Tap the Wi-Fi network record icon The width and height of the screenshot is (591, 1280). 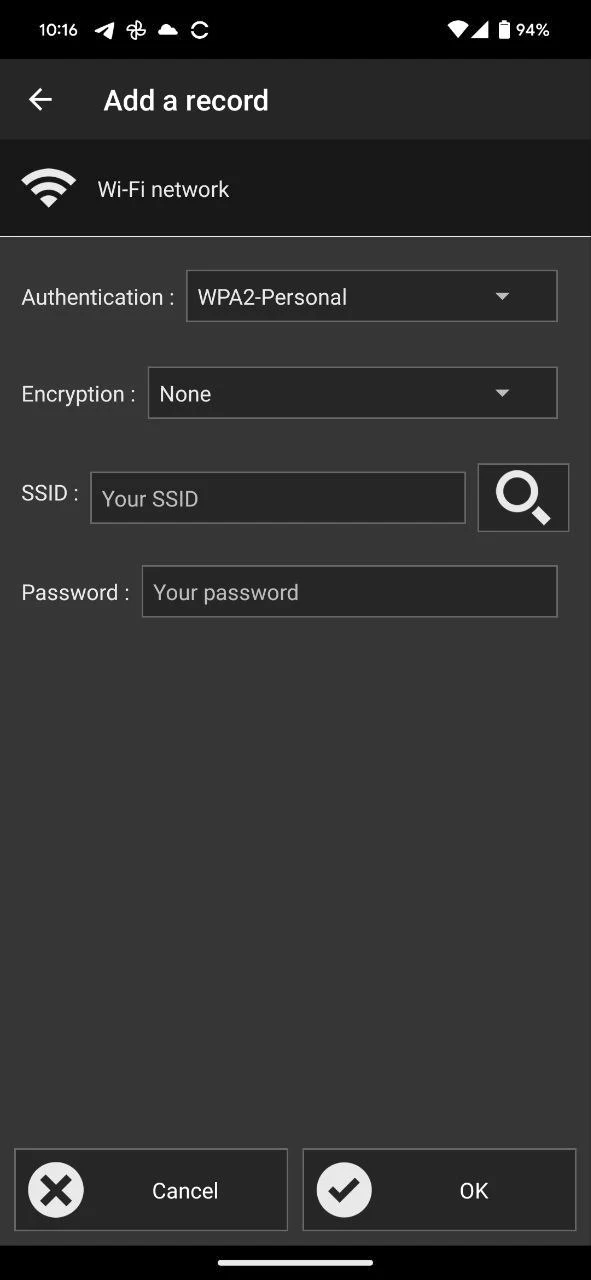click(48, 189)
